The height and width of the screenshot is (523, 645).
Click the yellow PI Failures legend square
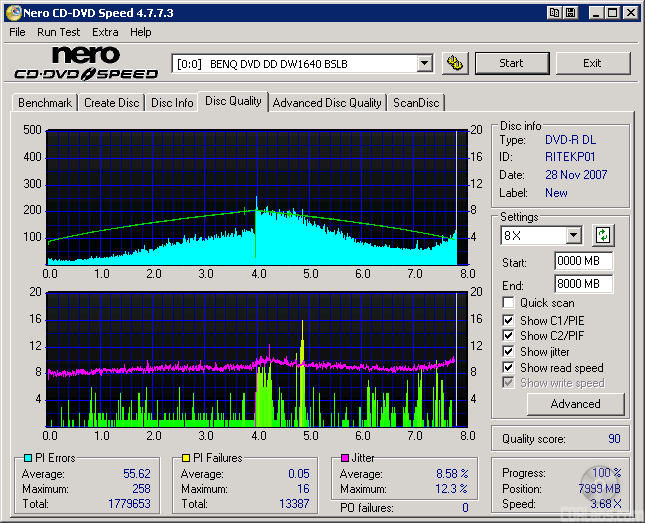point(185,458)
